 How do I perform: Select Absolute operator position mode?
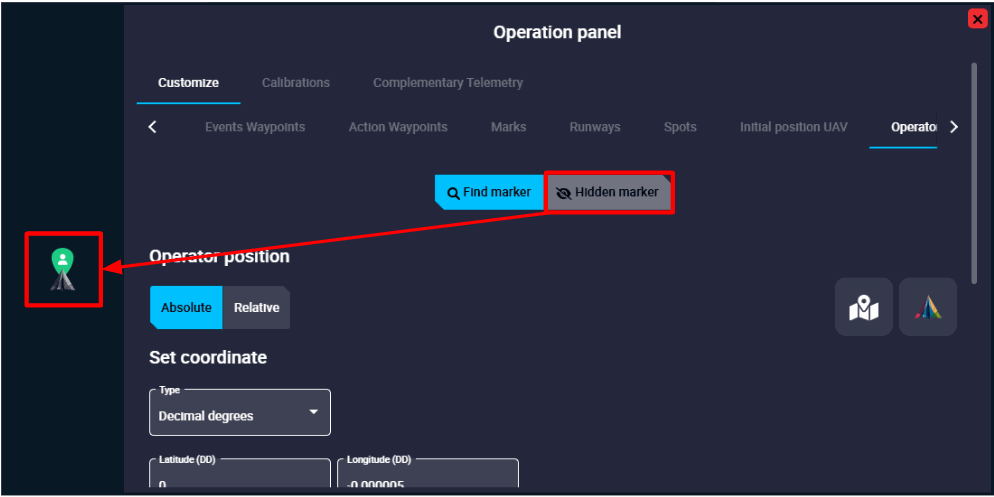click(186, 308)
